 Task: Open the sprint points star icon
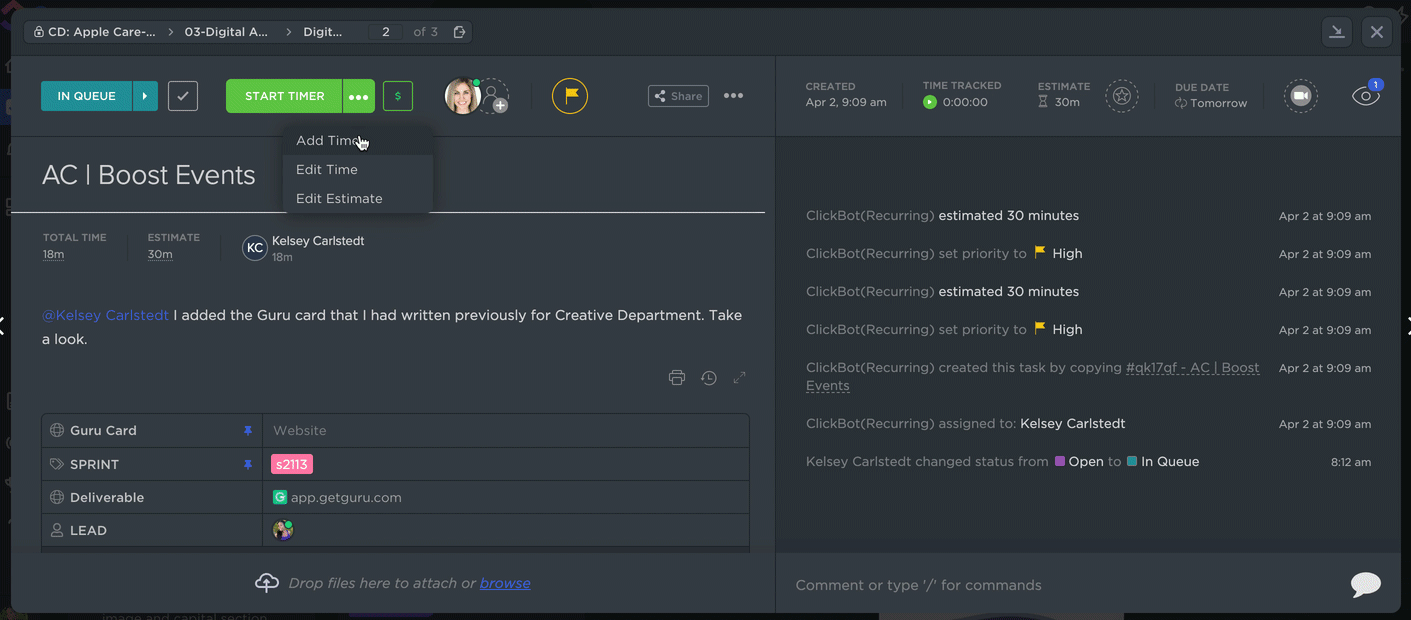point(1122,96)
